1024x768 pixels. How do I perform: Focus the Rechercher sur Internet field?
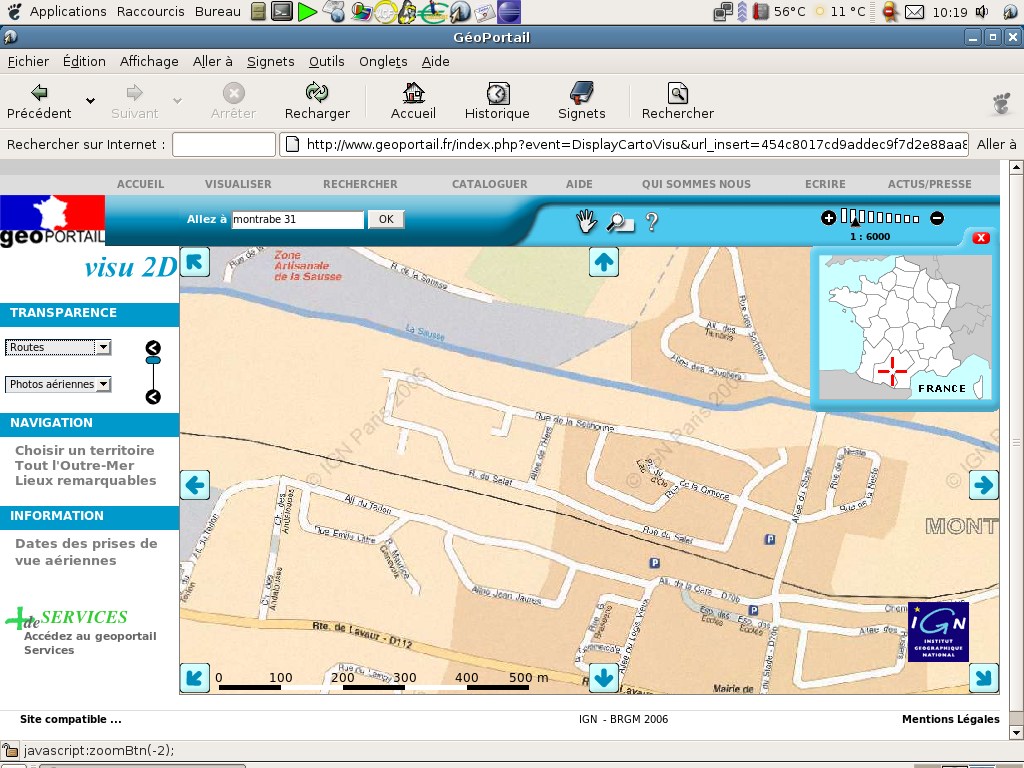click(224, 144)
